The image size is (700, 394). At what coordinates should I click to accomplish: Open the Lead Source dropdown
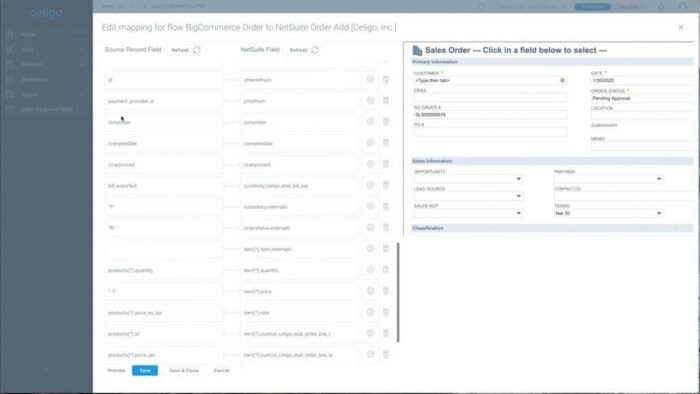518,196
